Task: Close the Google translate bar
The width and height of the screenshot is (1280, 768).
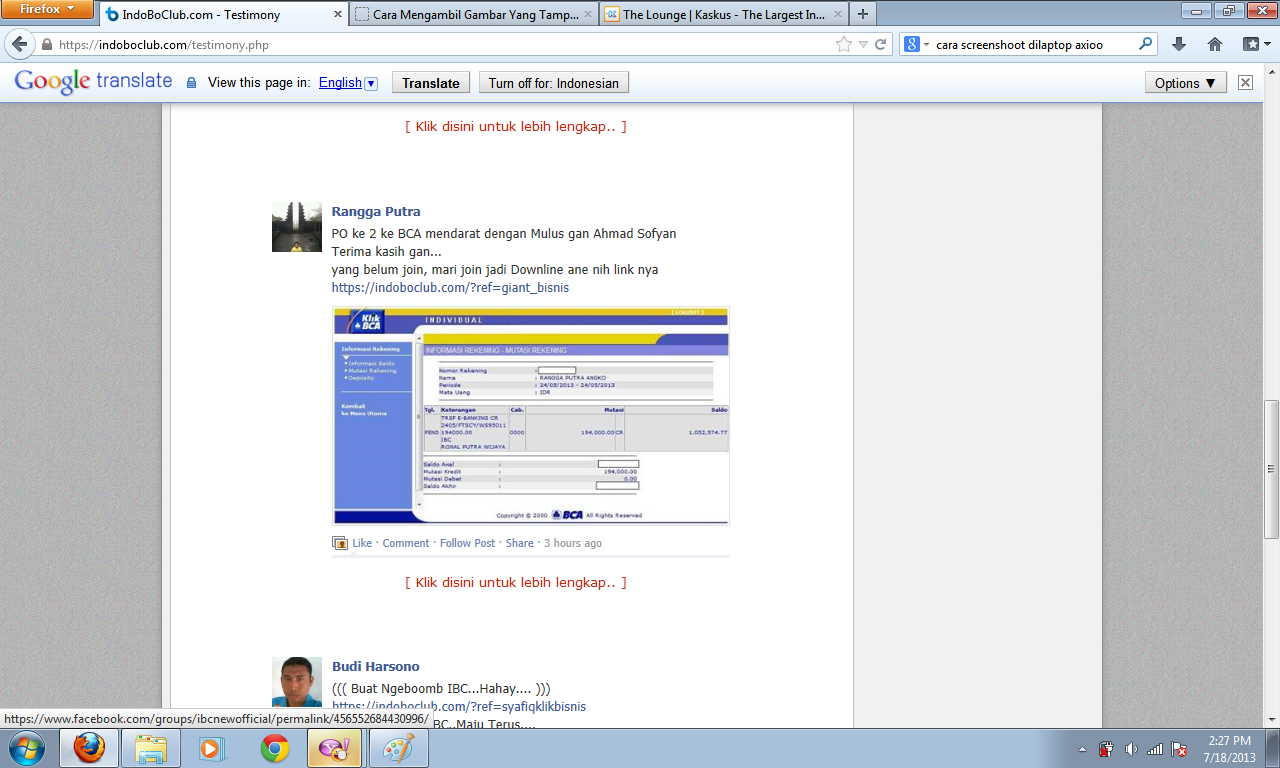Action: [1245, 83]
